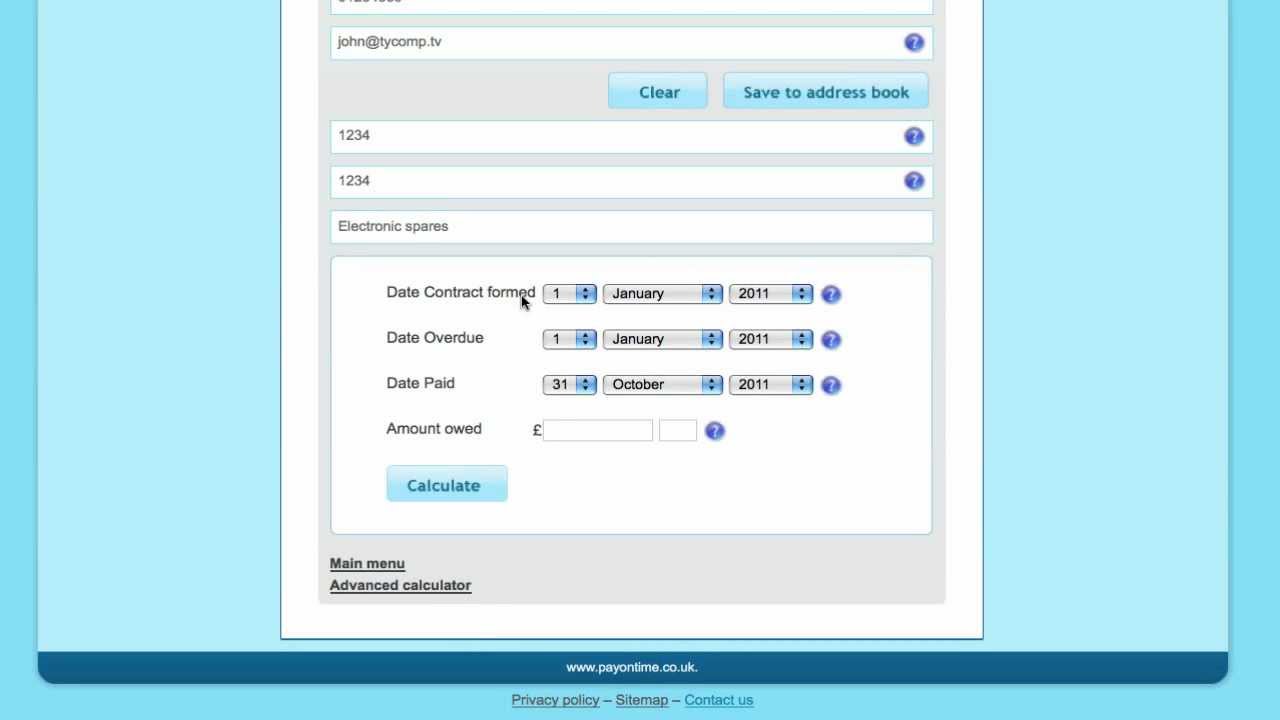Open Privacy policy footer link

555,700
